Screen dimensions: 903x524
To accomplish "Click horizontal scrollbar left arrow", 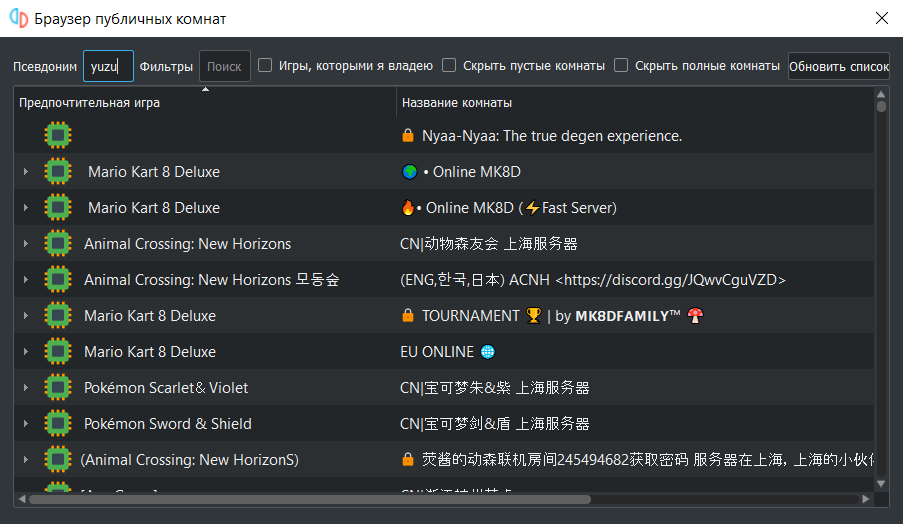I will coord(22,499).
